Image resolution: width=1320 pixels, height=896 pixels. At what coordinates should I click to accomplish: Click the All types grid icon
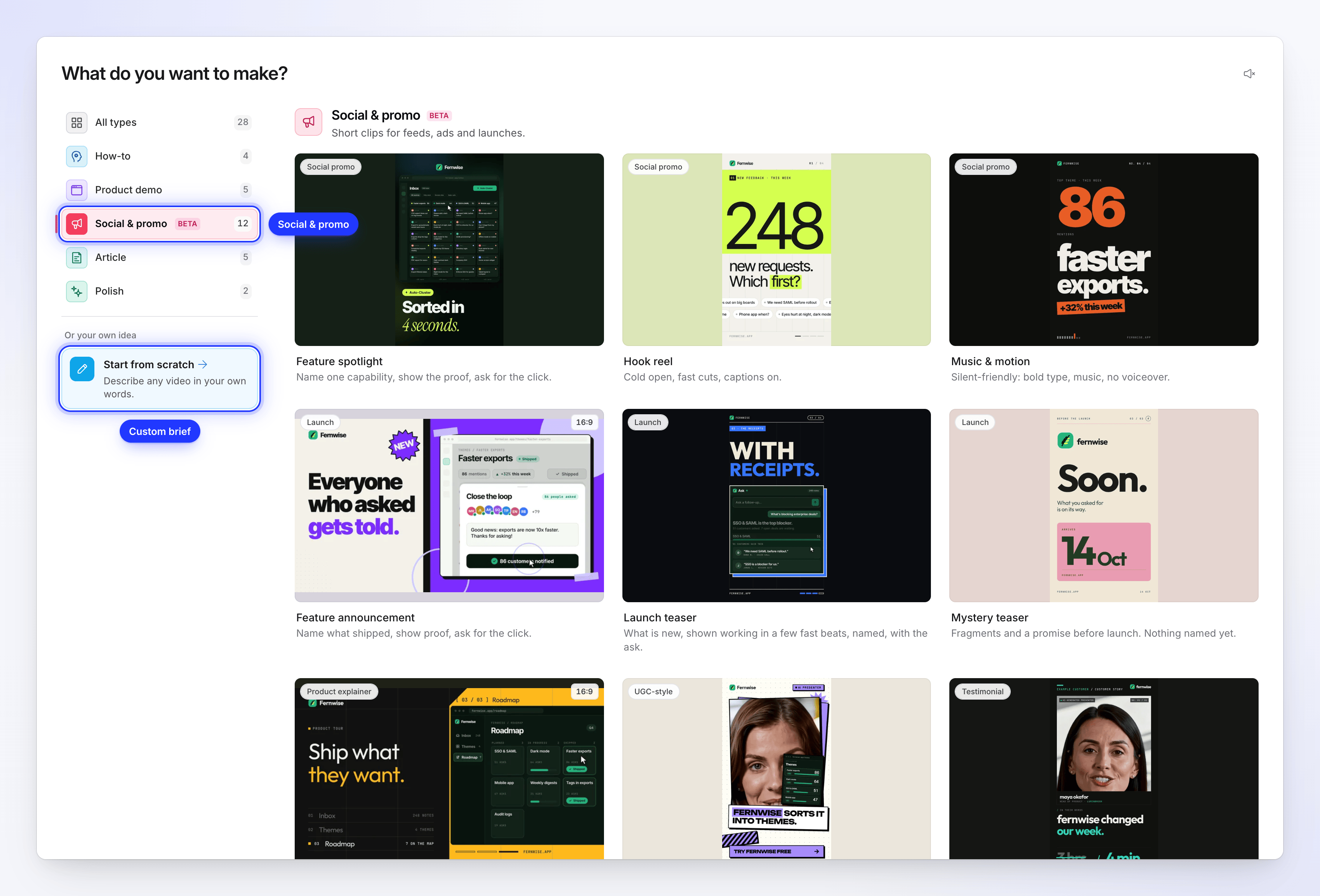click(x=77, y=123)
